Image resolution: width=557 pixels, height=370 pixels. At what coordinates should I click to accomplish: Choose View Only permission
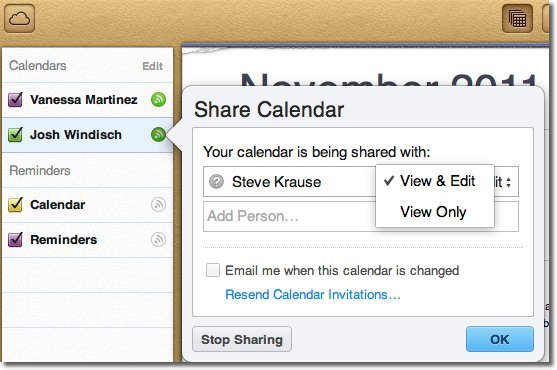pyautogui.click(x=435, y=212)
